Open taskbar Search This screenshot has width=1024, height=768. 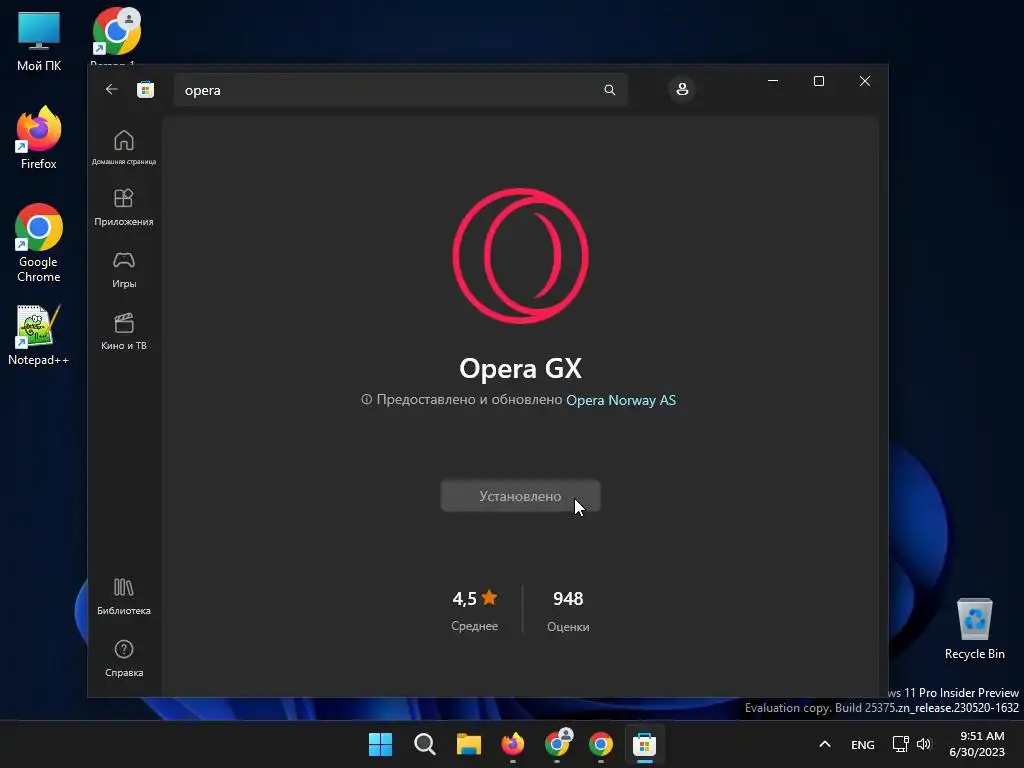pos(424,744)
